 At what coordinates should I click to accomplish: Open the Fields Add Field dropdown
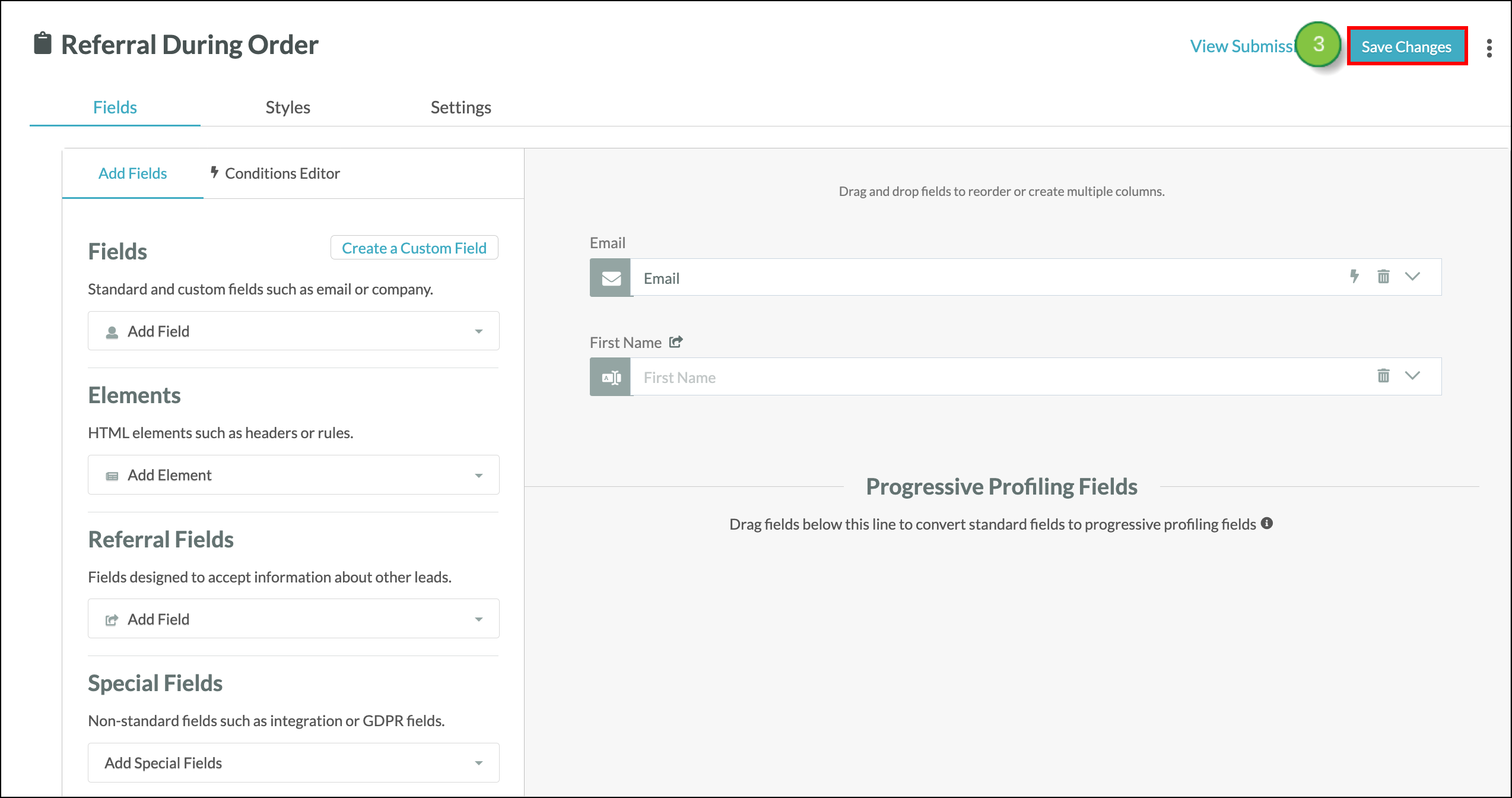[x=294, y=331]
